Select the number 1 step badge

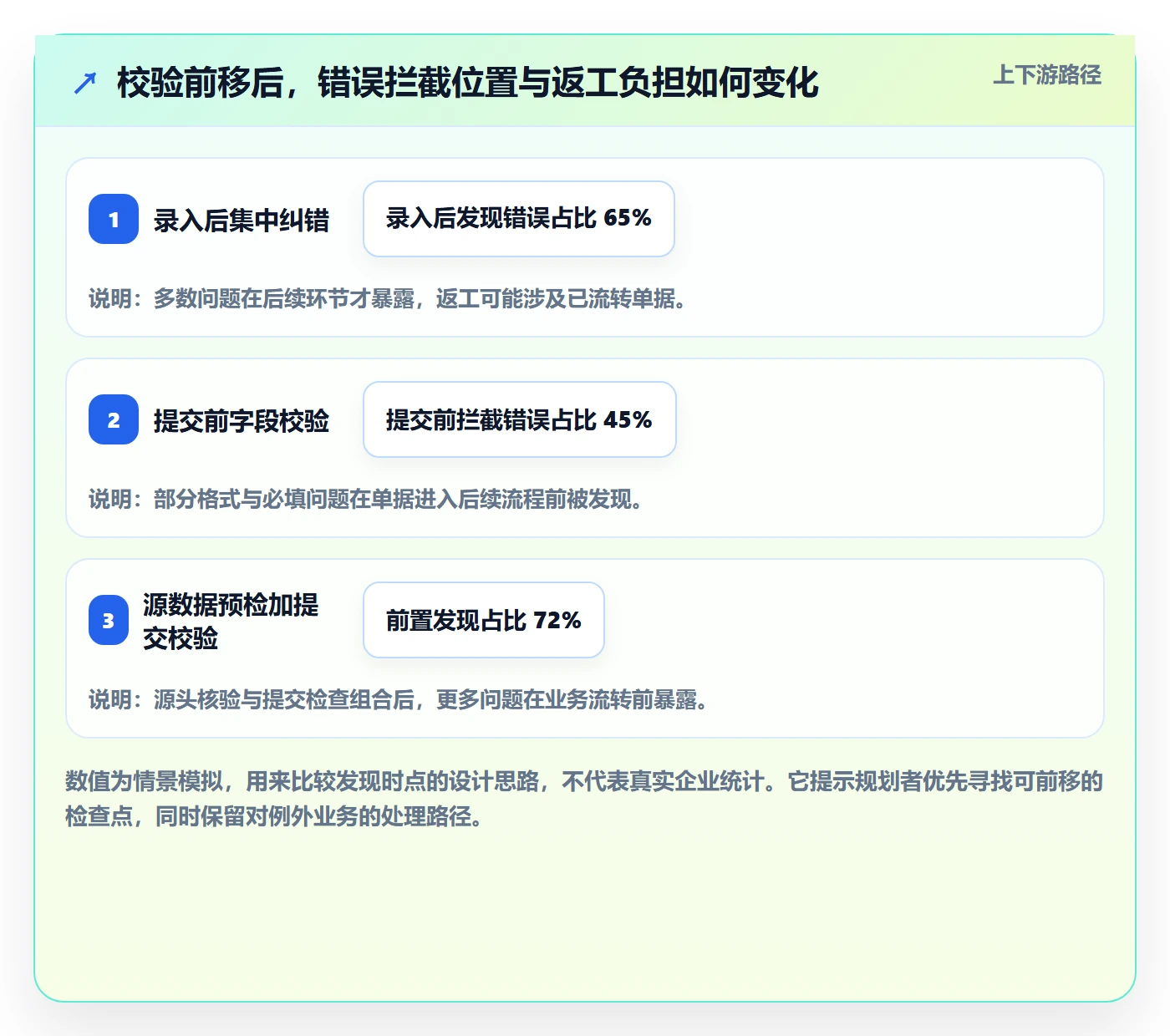[114, 219]
